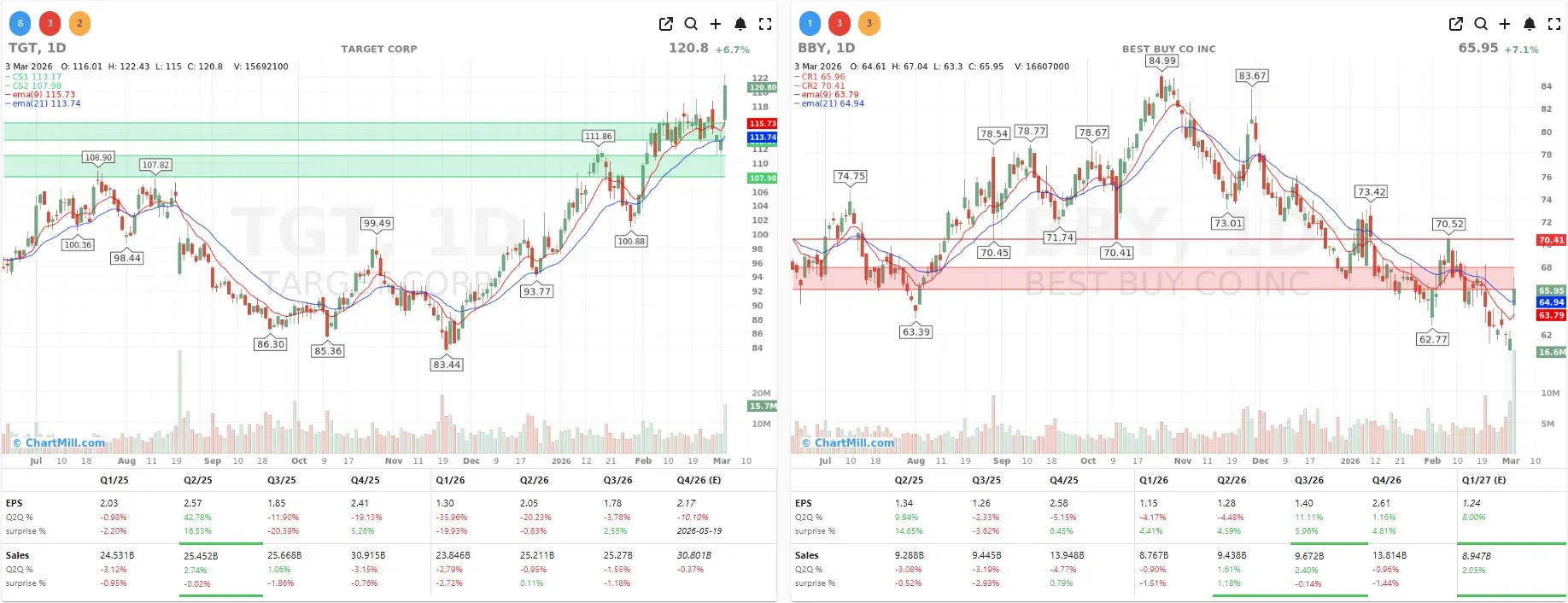Click the Q4/26 (E) column header in TGT table
The image size is (1568, 603).
(699, 480)
